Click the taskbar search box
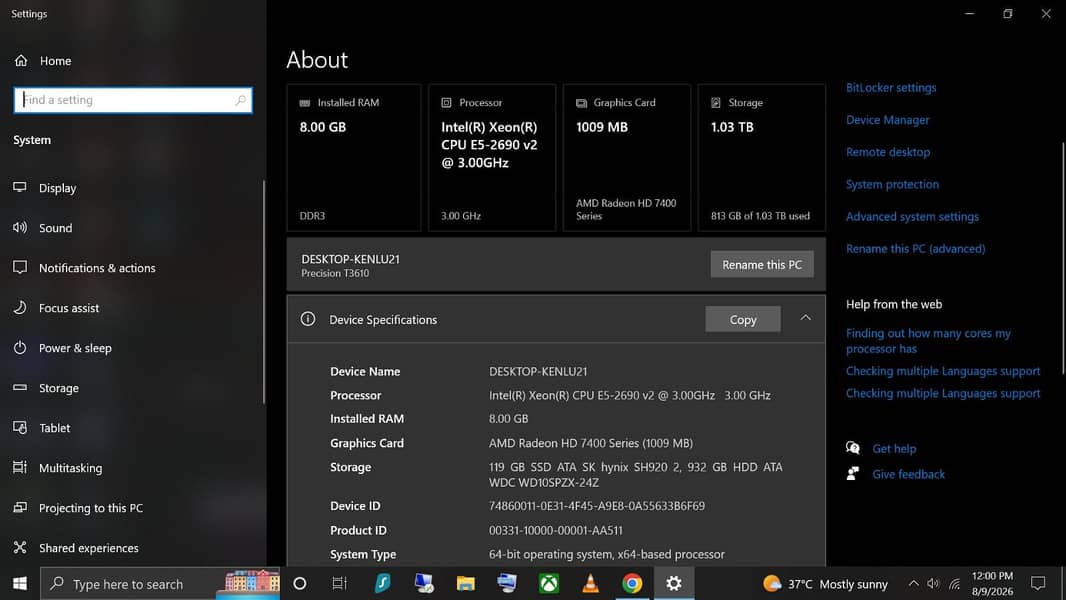Viewport: 1066px width, 600px height. tap(160, 584)
